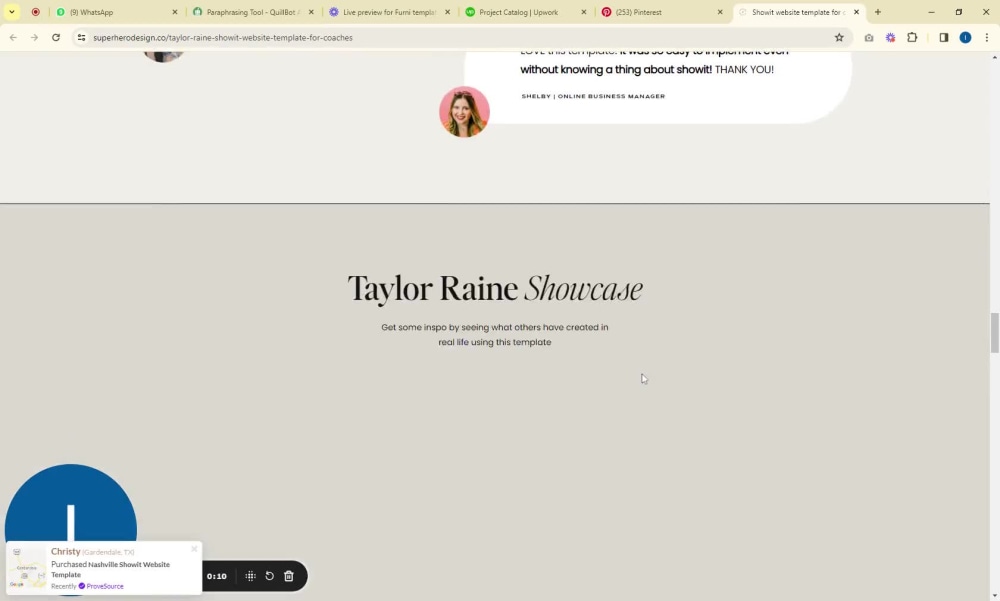Close the Pinterest tab
Screen dimensions: 1000x601
[x=720, y=12]
